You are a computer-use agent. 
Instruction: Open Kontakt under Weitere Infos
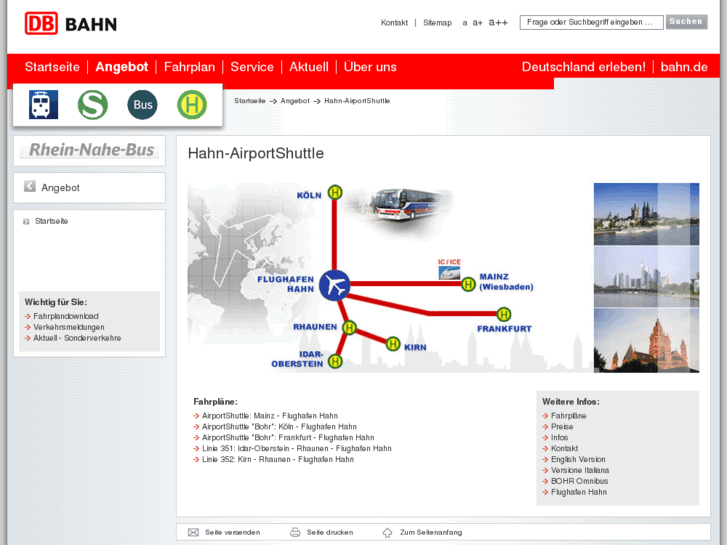[564, 449]
